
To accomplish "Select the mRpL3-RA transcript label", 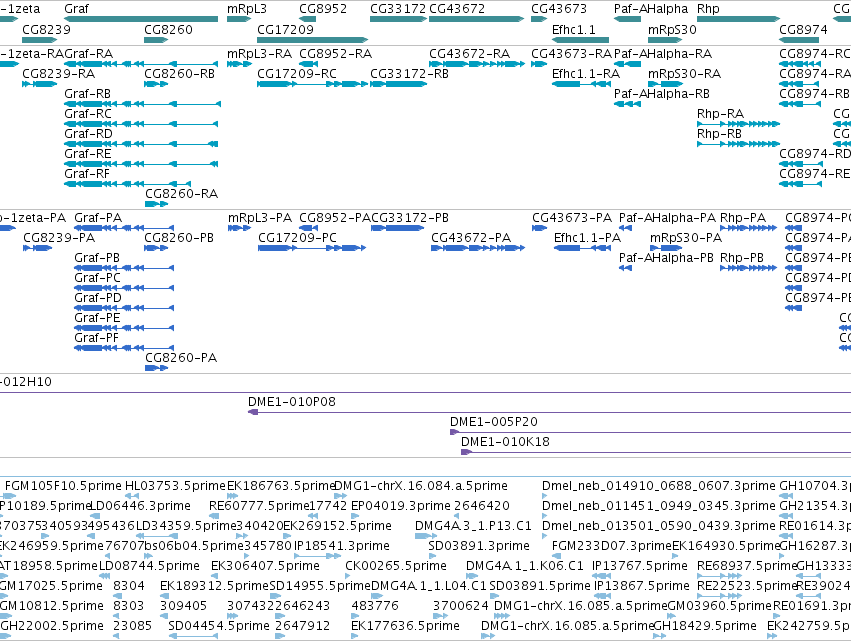I will click(259, 54).
